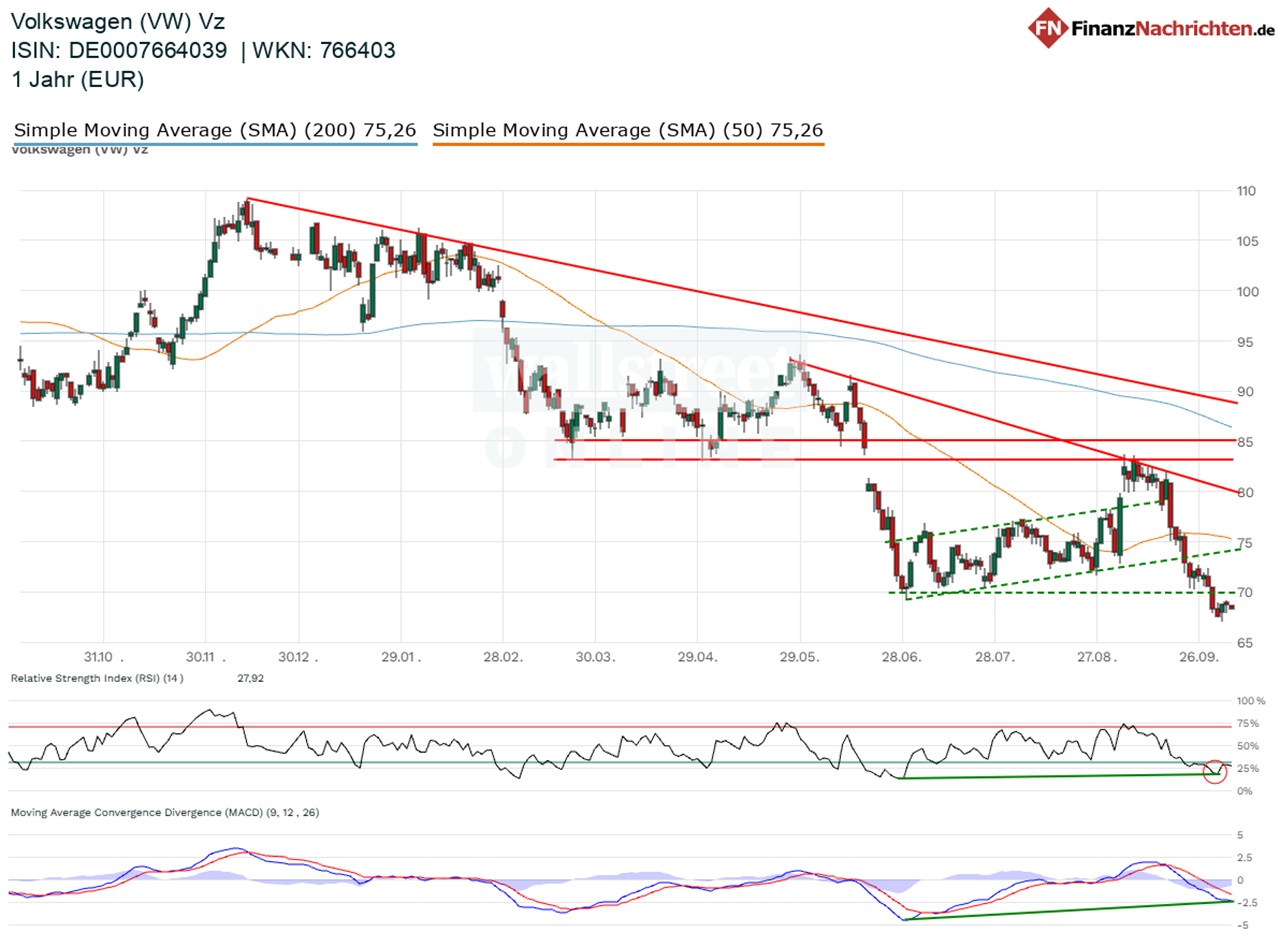Viewport: 1280px width, 940px height.
Task: Click the "-2.5" MACD axis label
Action: pyautogui.click(x=1246, y=902)
